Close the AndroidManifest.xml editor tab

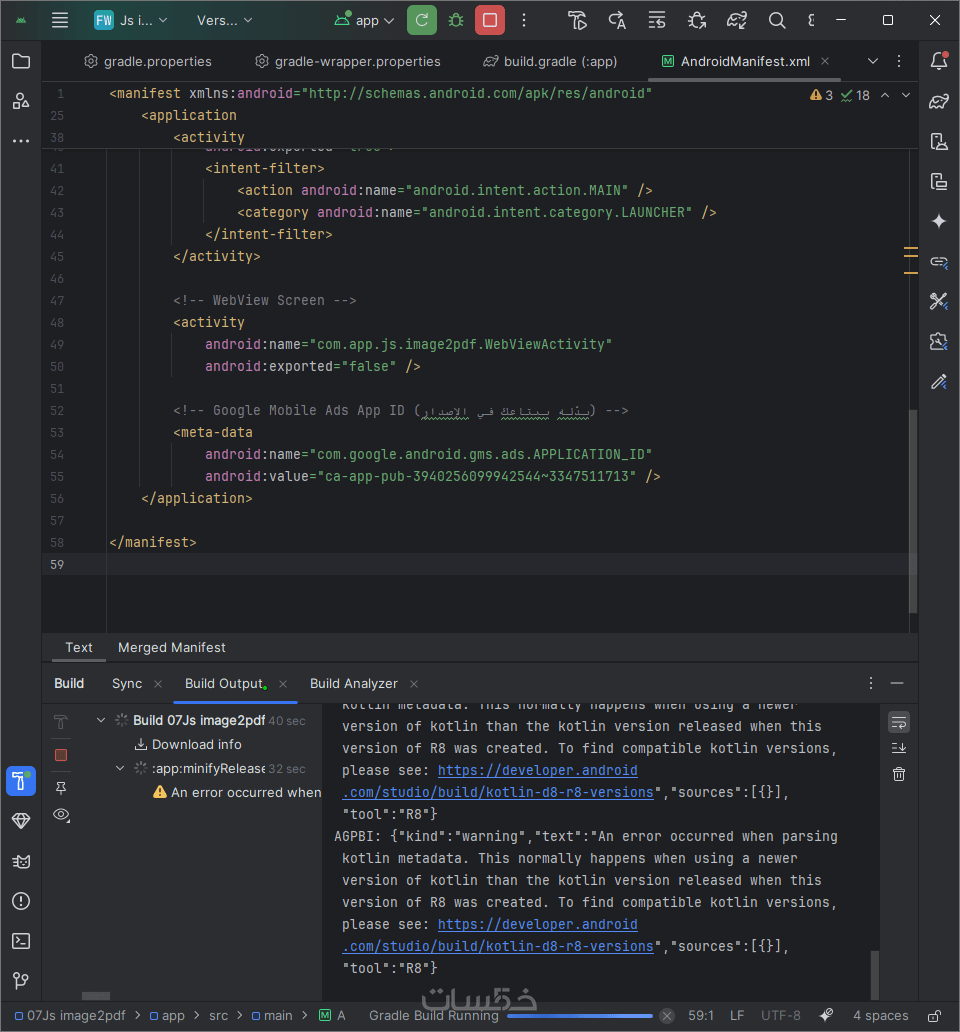pyautogui.click(x=825, y=61)
